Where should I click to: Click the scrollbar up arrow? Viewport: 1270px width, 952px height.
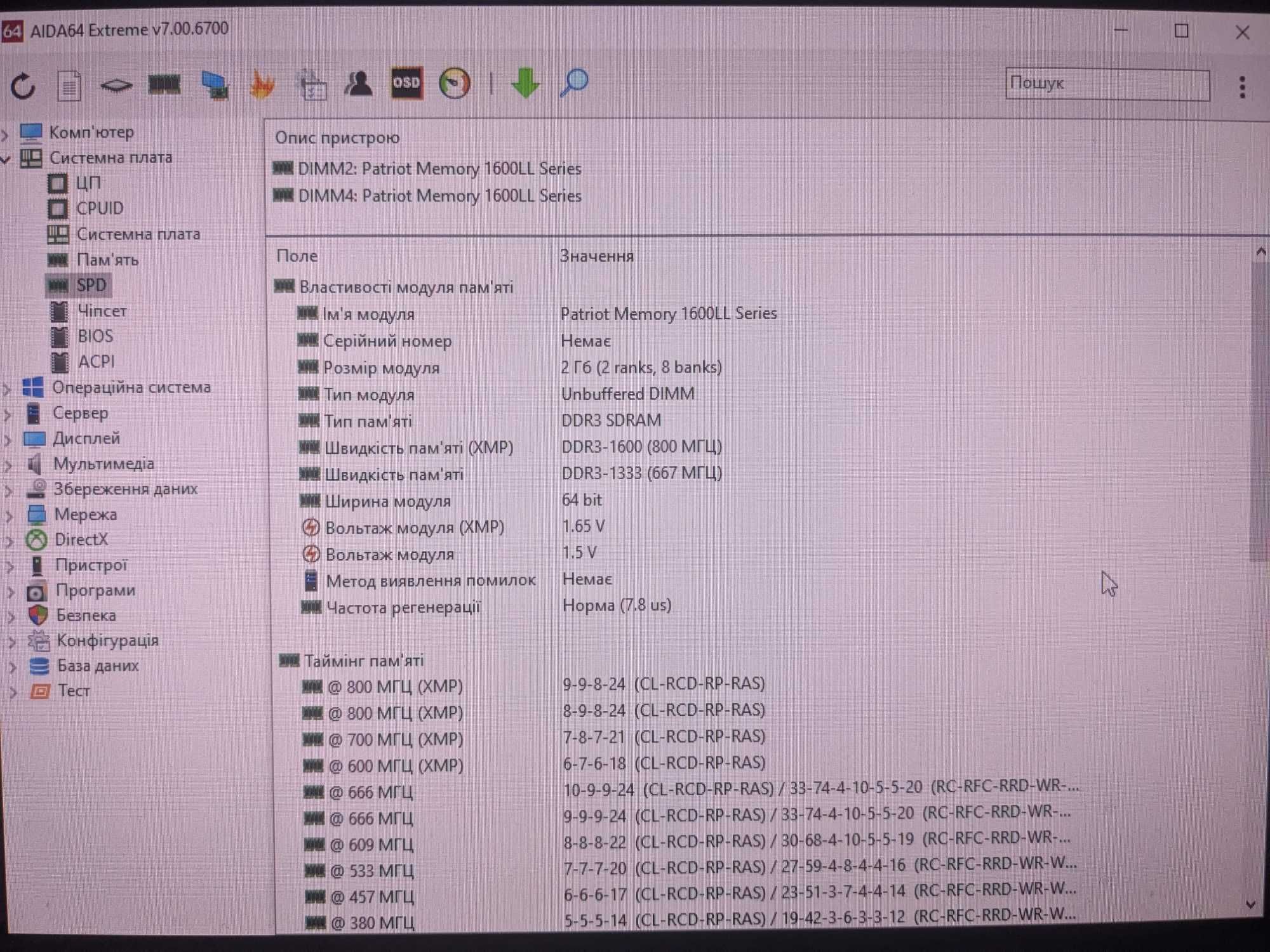(x=1260, y=252)
